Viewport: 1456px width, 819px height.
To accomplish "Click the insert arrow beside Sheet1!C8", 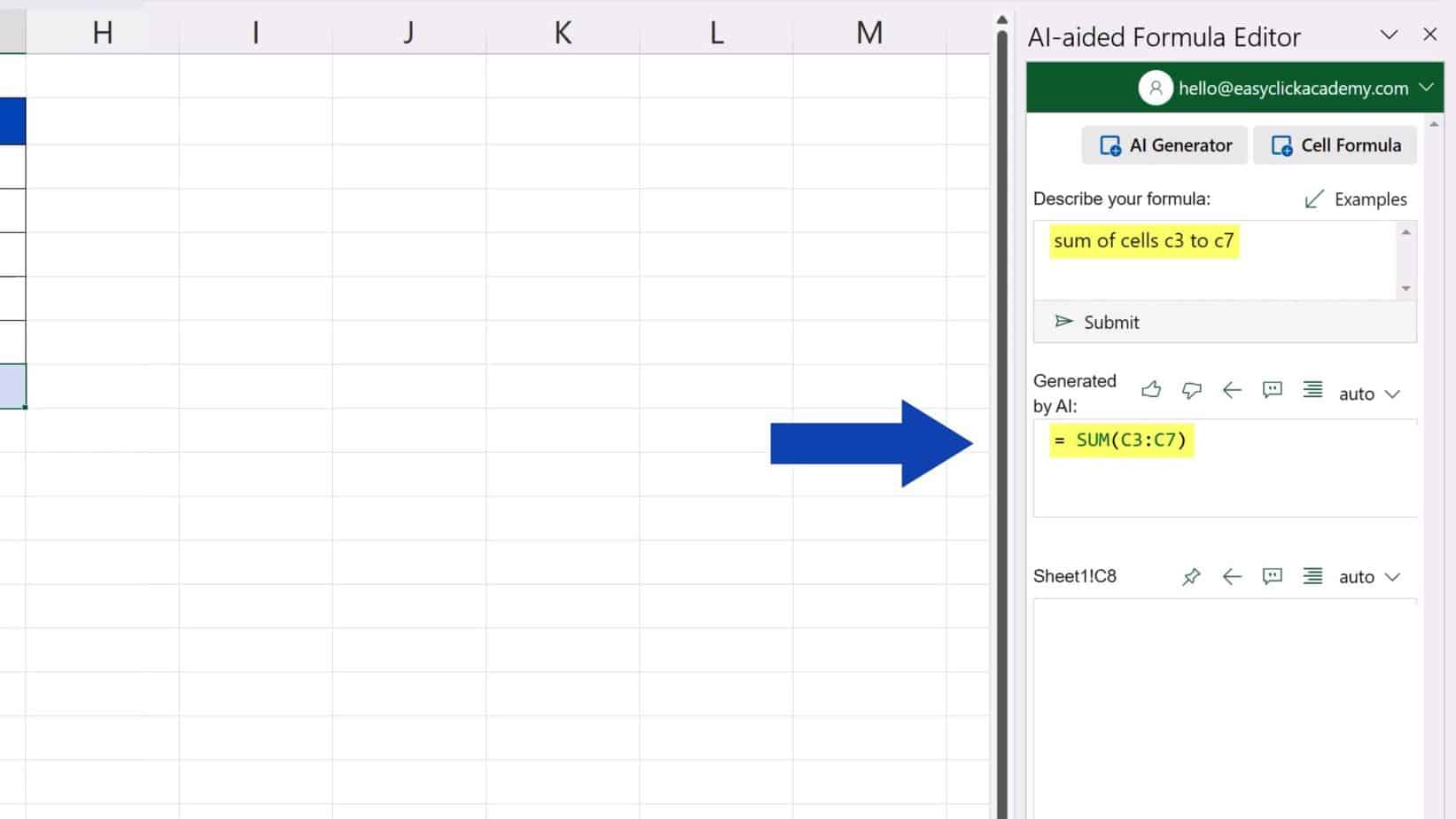I will click(1232, 576).
